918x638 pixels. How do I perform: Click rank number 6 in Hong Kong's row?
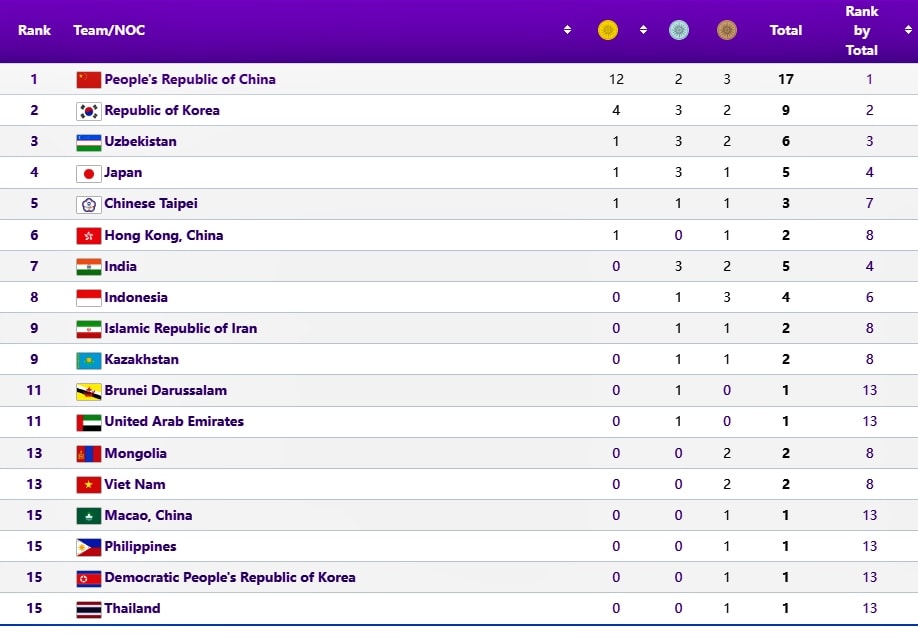[x=34, y=235]
